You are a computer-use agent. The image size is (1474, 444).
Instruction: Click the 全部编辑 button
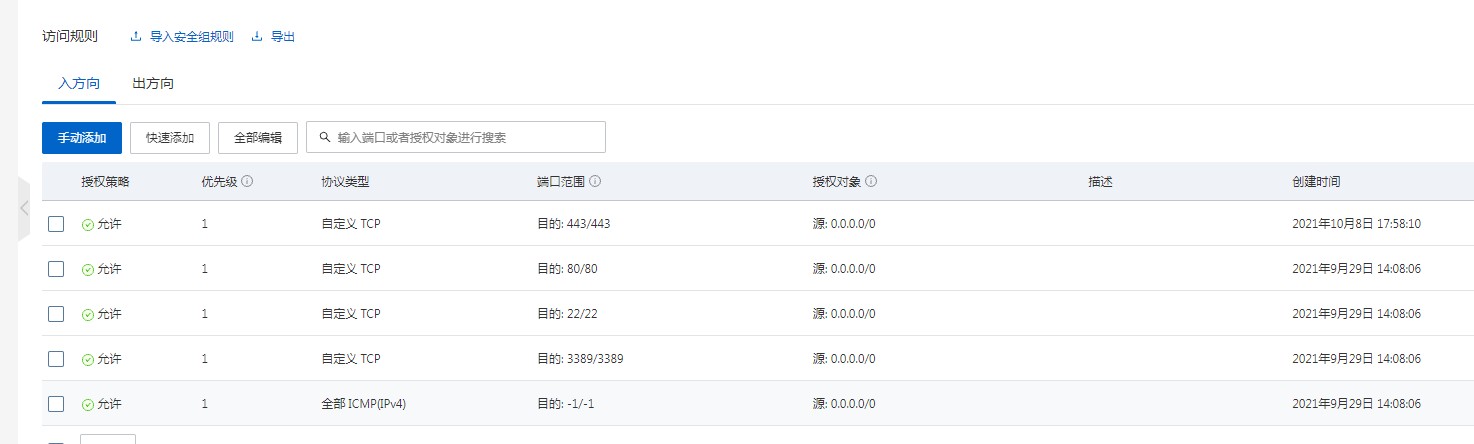pos(258,138)
